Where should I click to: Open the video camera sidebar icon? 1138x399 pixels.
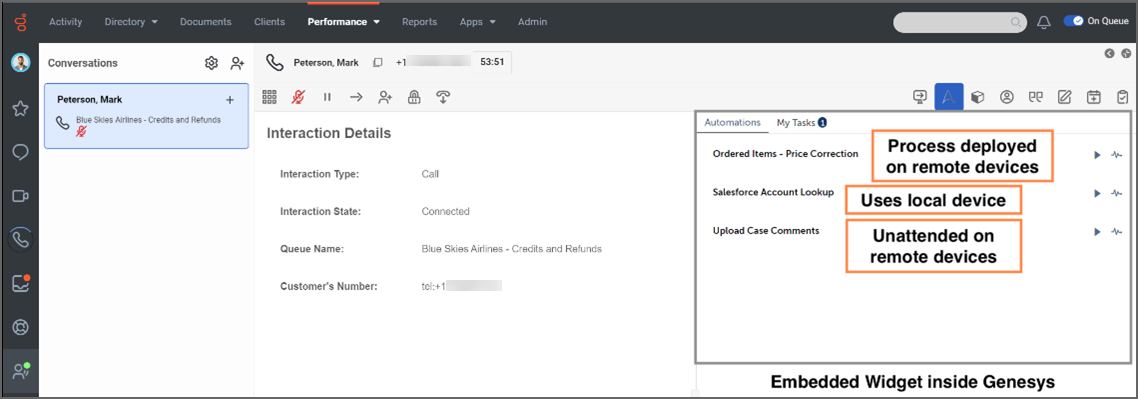(20, 196)
